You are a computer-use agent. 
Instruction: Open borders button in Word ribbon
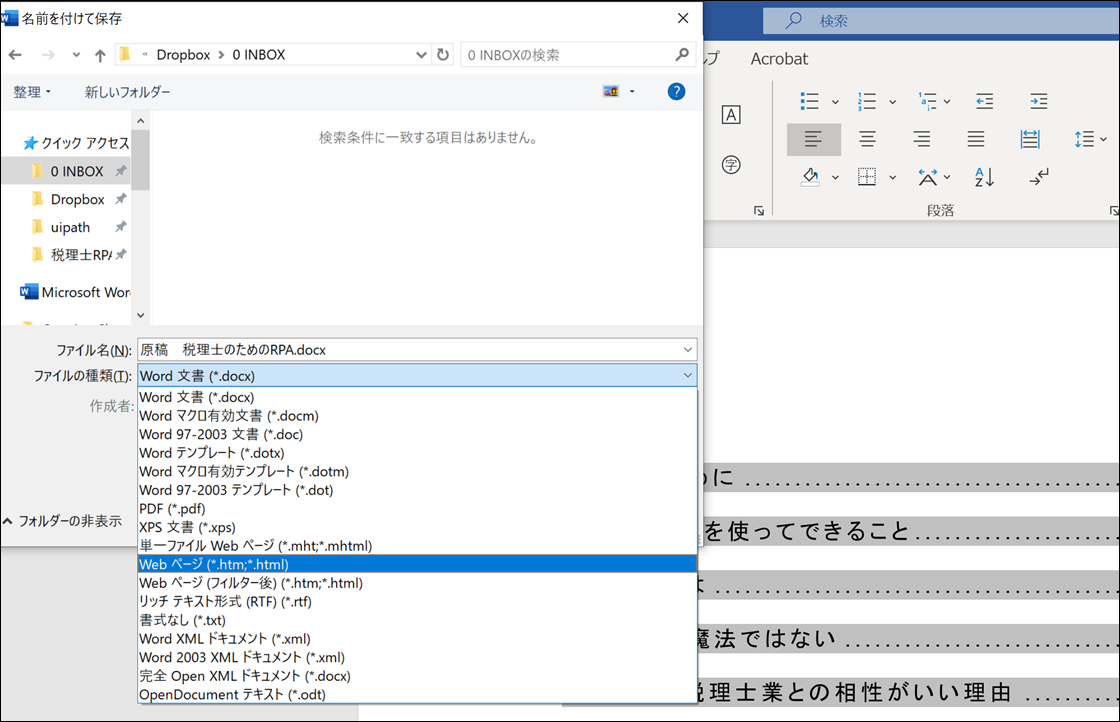pos(866,176)
